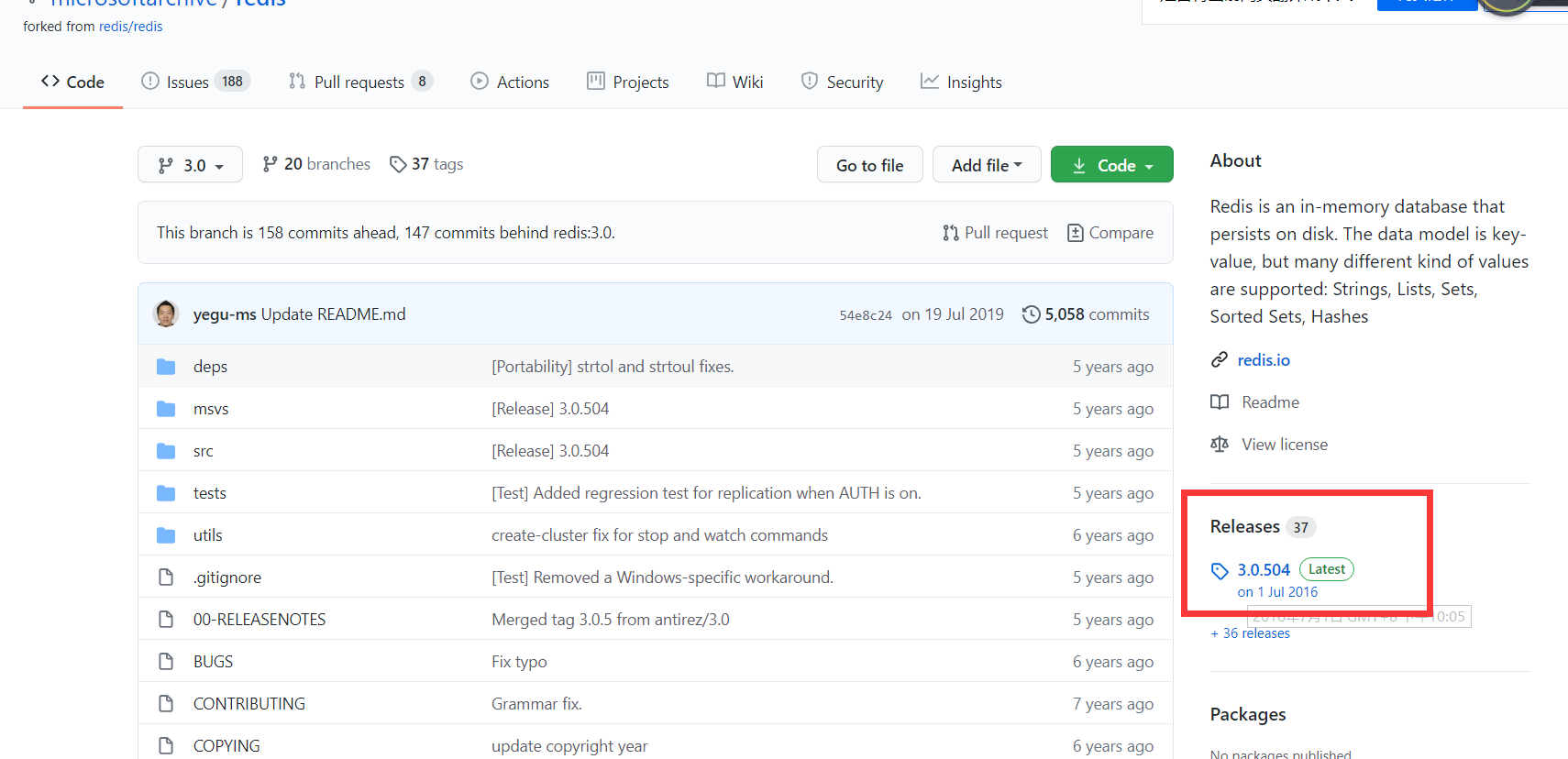
Task: Click the Compare link
Action: click(x=1110, y=233)
